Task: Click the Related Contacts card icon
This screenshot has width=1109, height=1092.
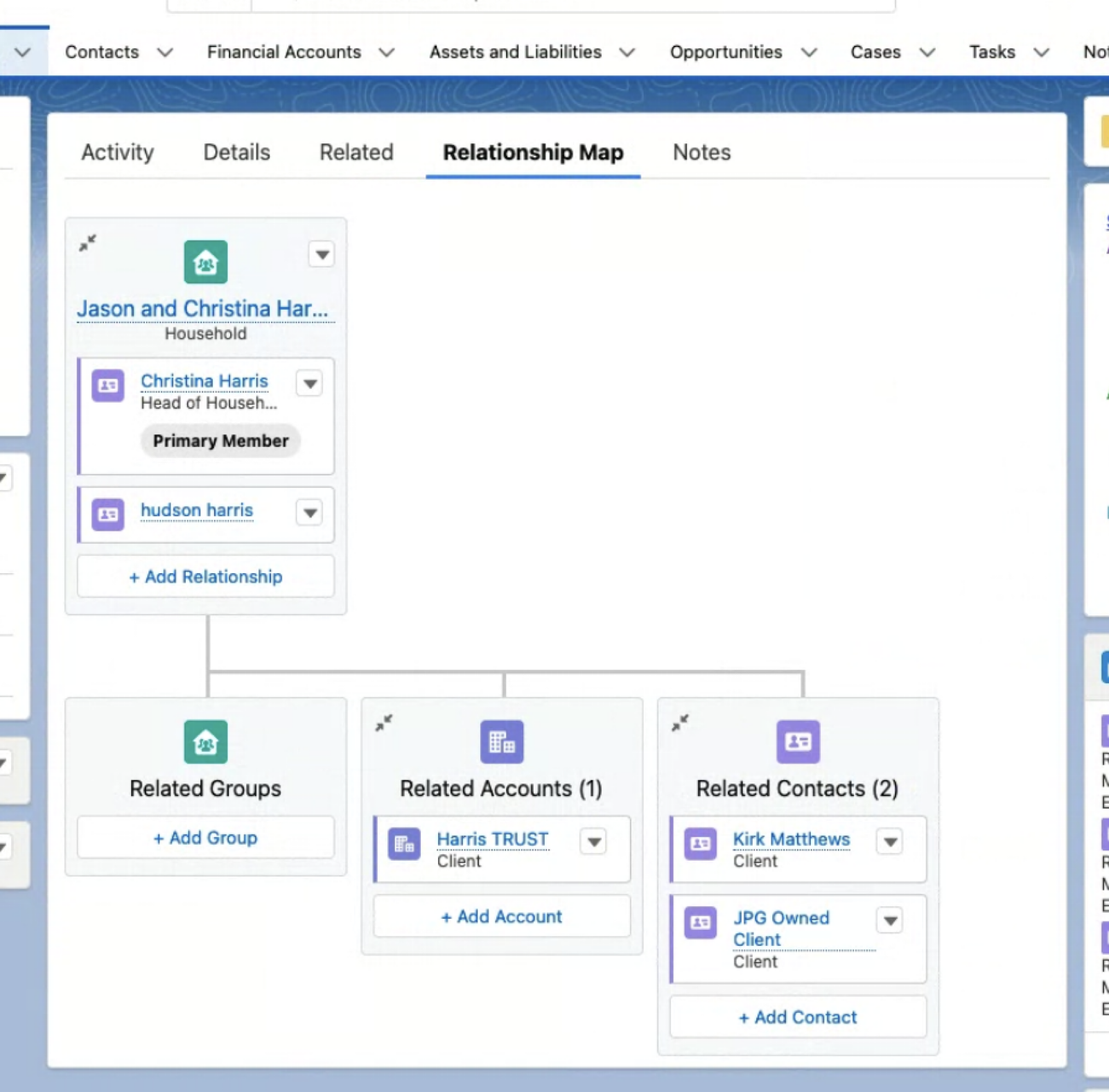Action: coord(798,741)
